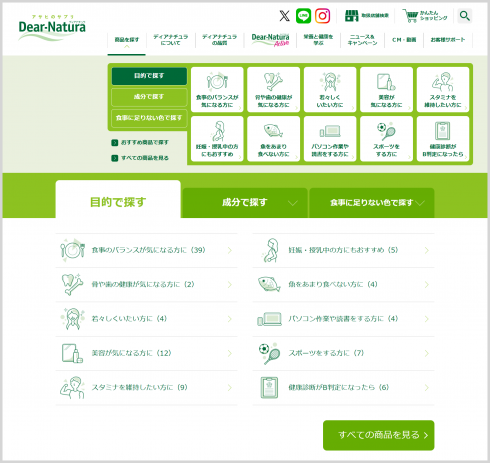Open the CM・動画 menu item

[x=404, y=40]
